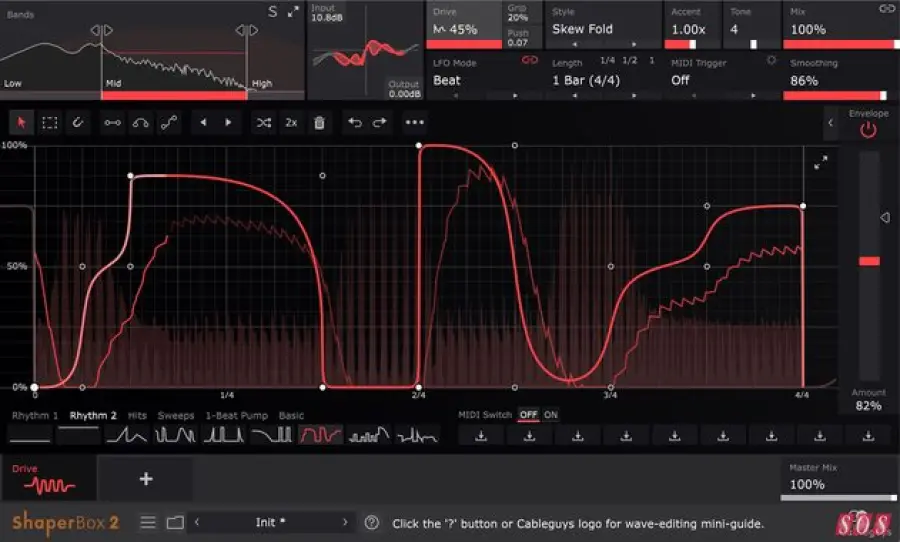Choose the pen draw tool
Screen dimensions: 900x542
pyautogui.click(x=77, y=122)
